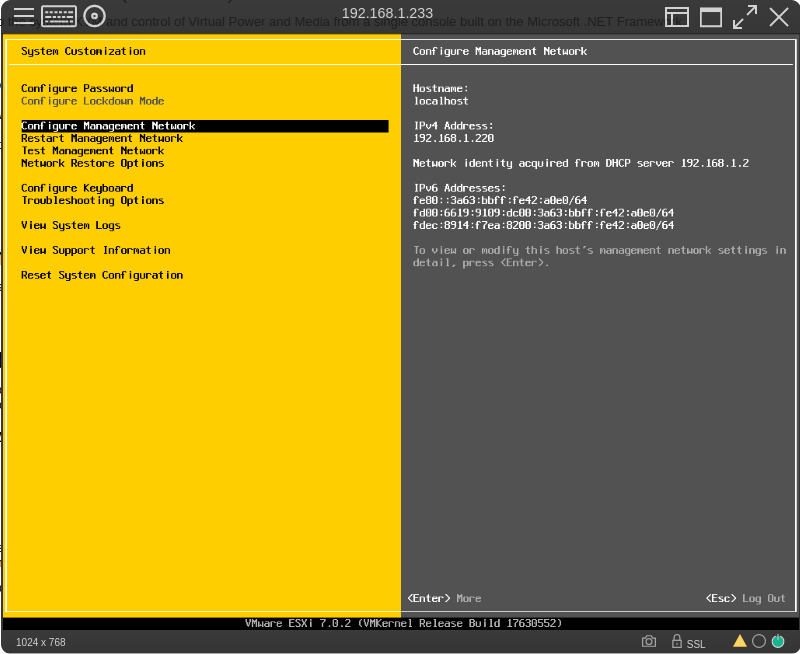The height and width of the screenshot is (654, 800).
Task: Click the virtual media disc icon
Action: (x=94, y=16)
